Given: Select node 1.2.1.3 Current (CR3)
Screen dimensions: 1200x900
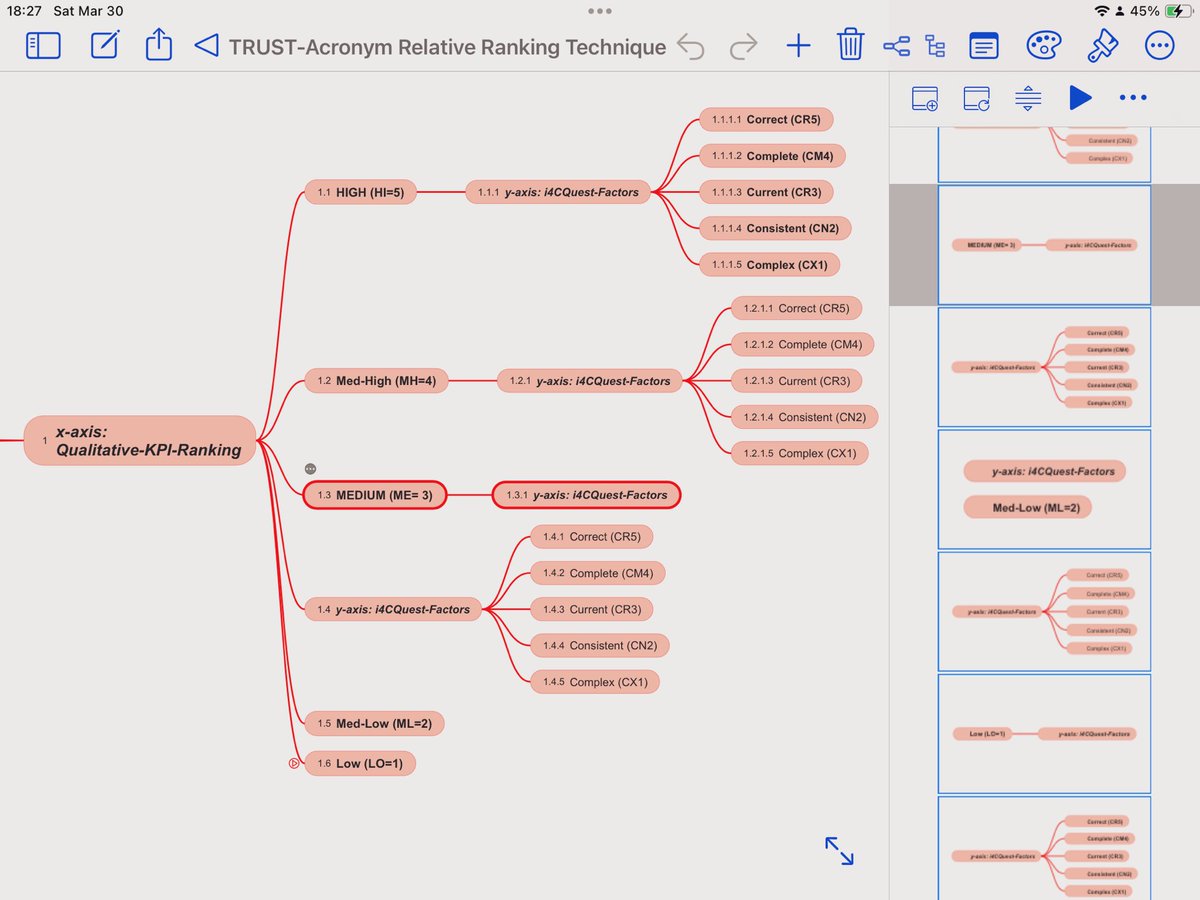Looking at the screenshot, I should click(796, 380).
